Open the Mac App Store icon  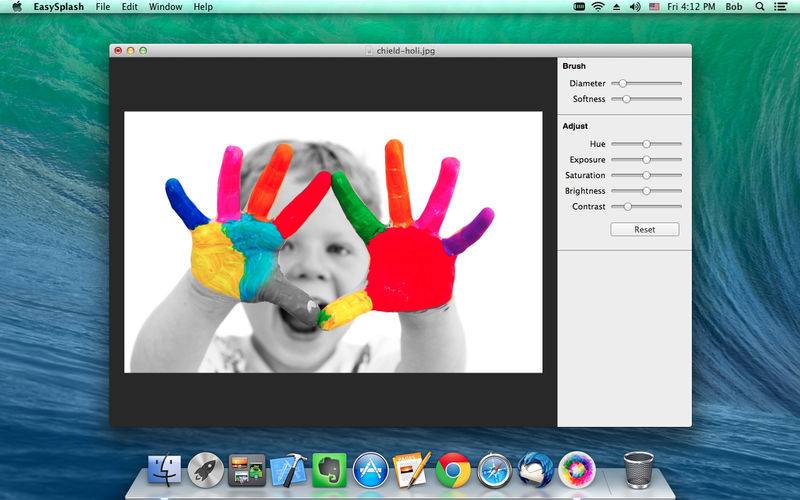click(x=370, y=469)
